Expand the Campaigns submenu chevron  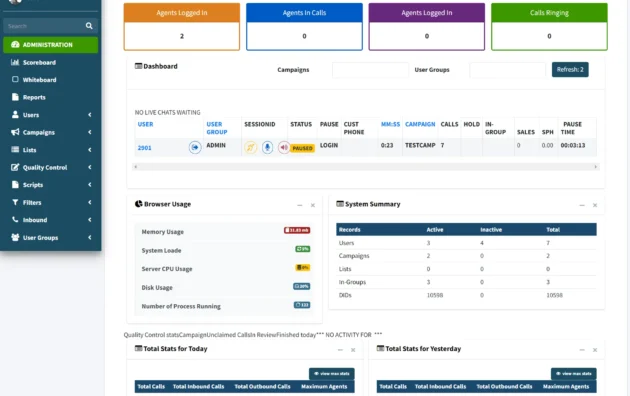[x=90, y=132]
